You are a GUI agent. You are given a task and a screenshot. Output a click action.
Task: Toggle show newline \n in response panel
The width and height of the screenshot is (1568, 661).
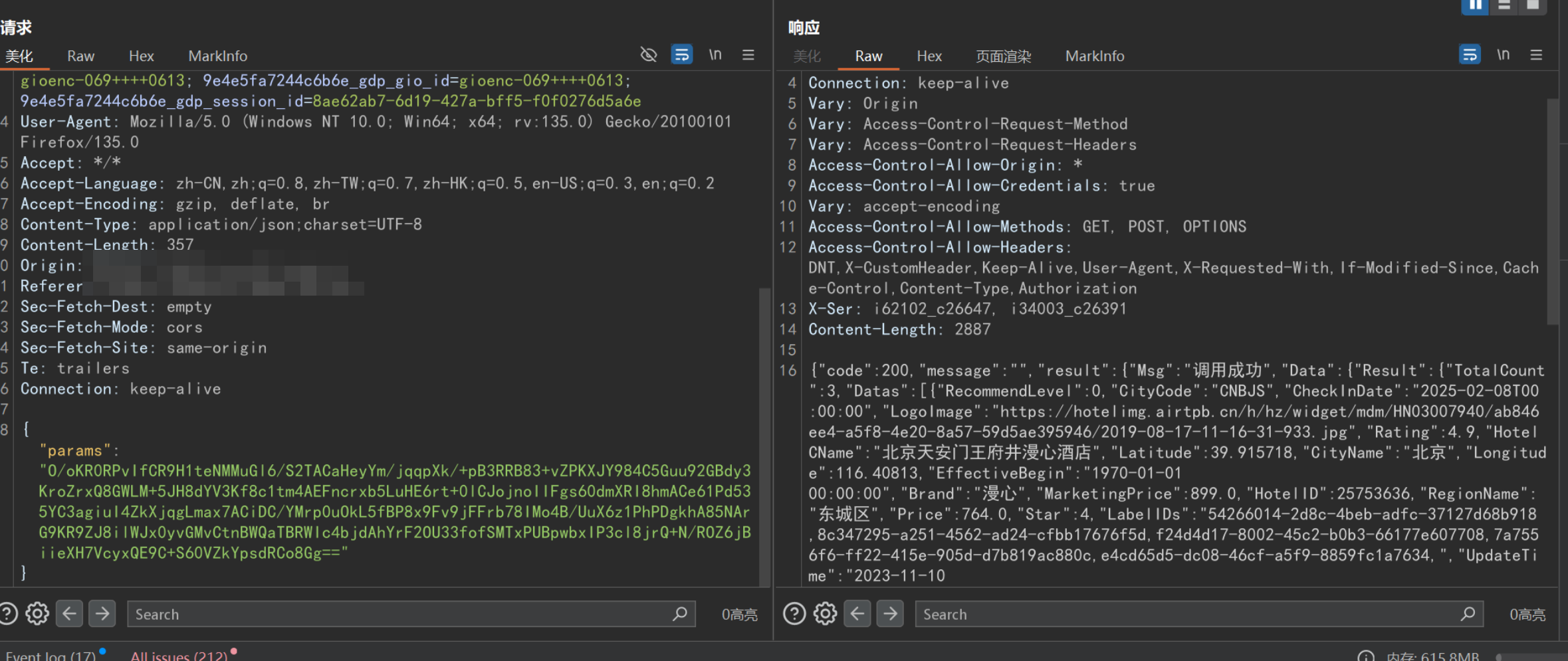coord(1503,54)
